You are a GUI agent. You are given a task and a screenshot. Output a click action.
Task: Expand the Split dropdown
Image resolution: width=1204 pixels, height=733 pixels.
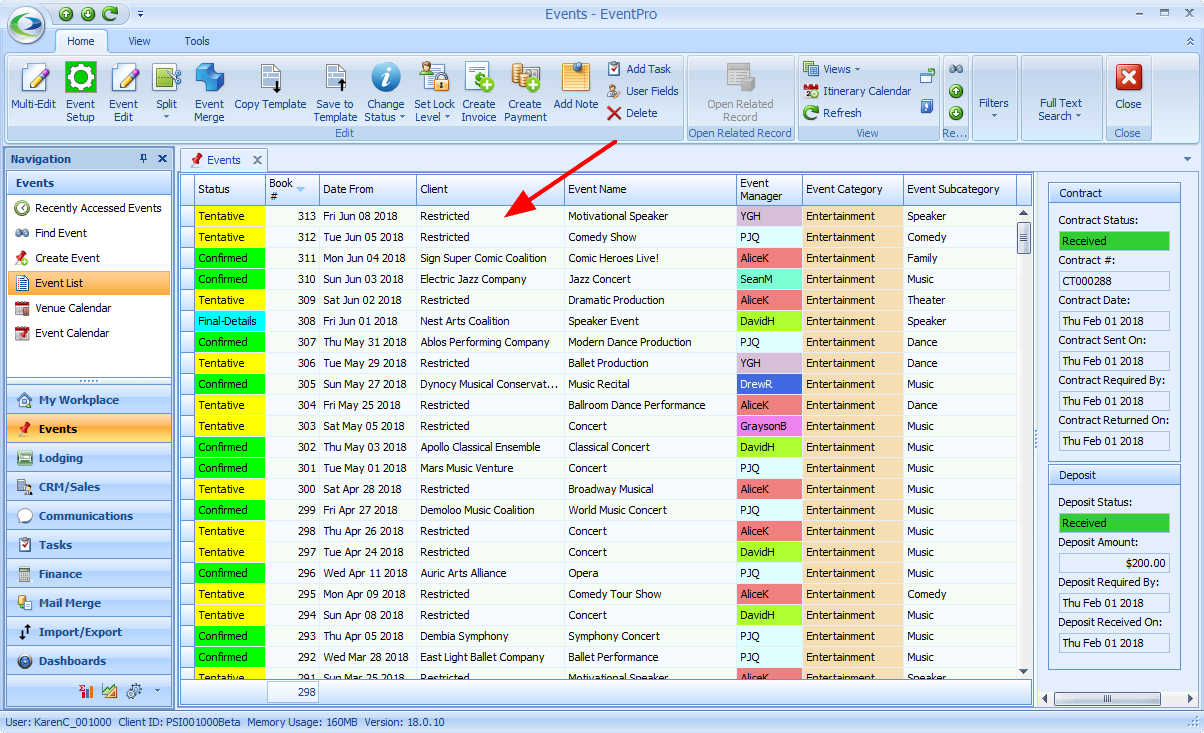point(166,116)
